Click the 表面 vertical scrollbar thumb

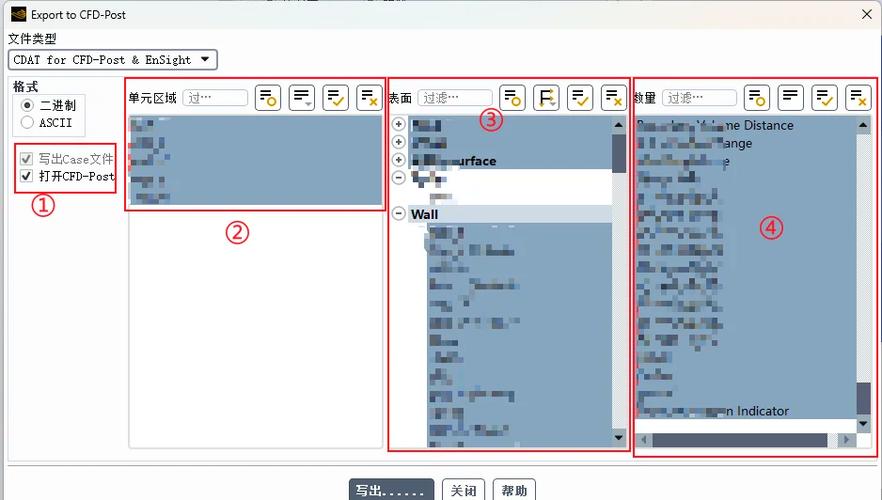619,153
